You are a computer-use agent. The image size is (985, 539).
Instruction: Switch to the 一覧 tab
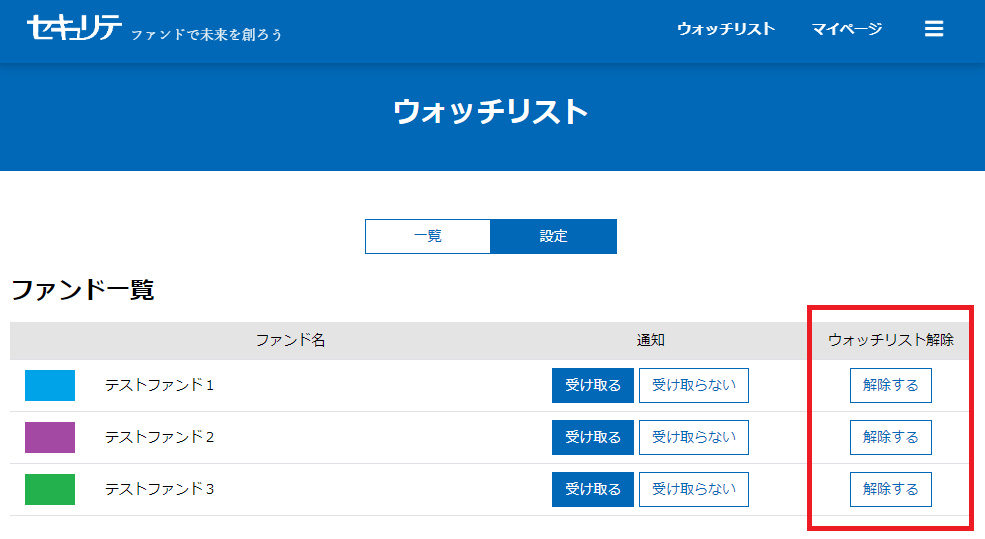(428, 236)
